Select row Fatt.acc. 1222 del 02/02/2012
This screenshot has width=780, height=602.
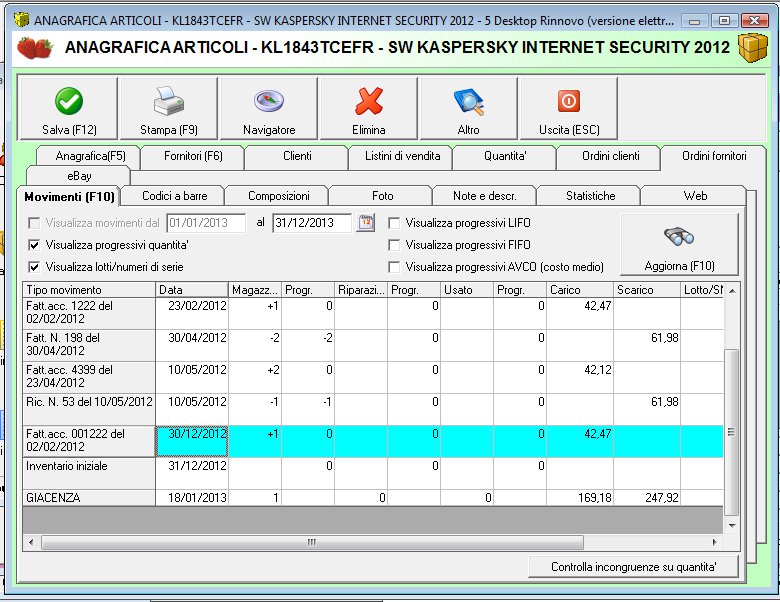point(373,313)
